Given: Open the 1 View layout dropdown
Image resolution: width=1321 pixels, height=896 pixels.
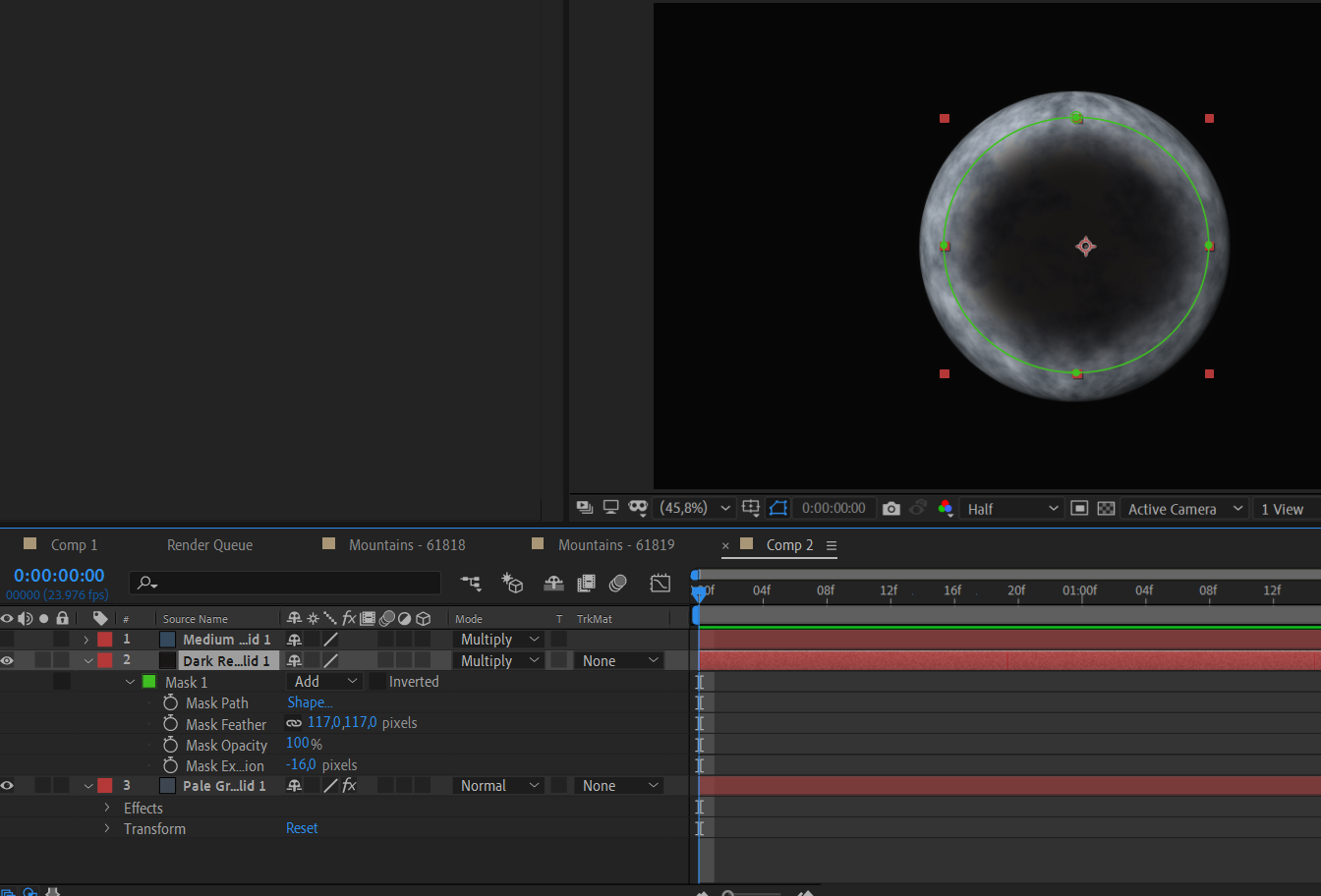Looking at the screenshot, I should click(1287, 509).
